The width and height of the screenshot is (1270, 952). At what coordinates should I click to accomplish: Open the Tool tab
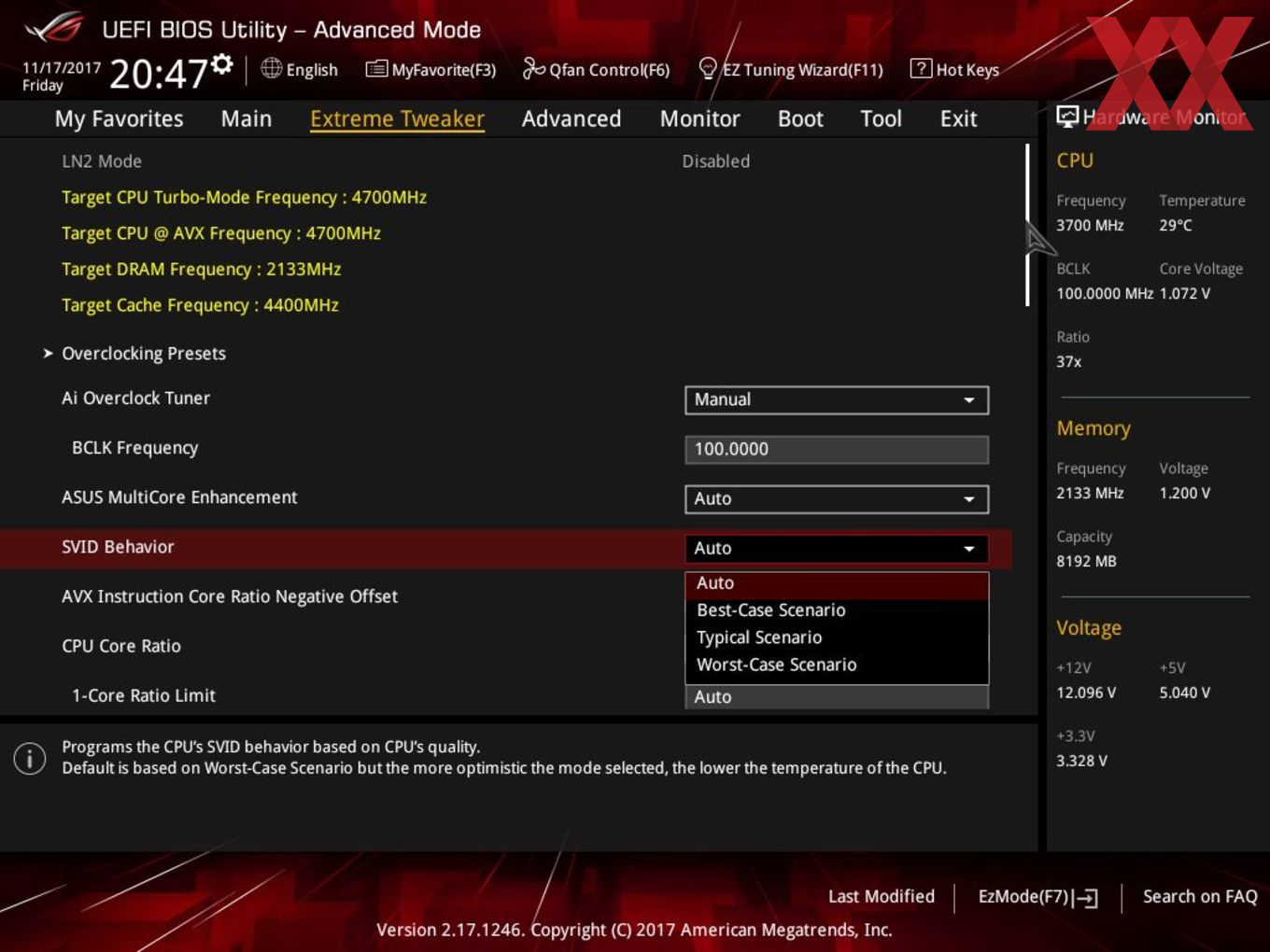(x=881, y=119)
